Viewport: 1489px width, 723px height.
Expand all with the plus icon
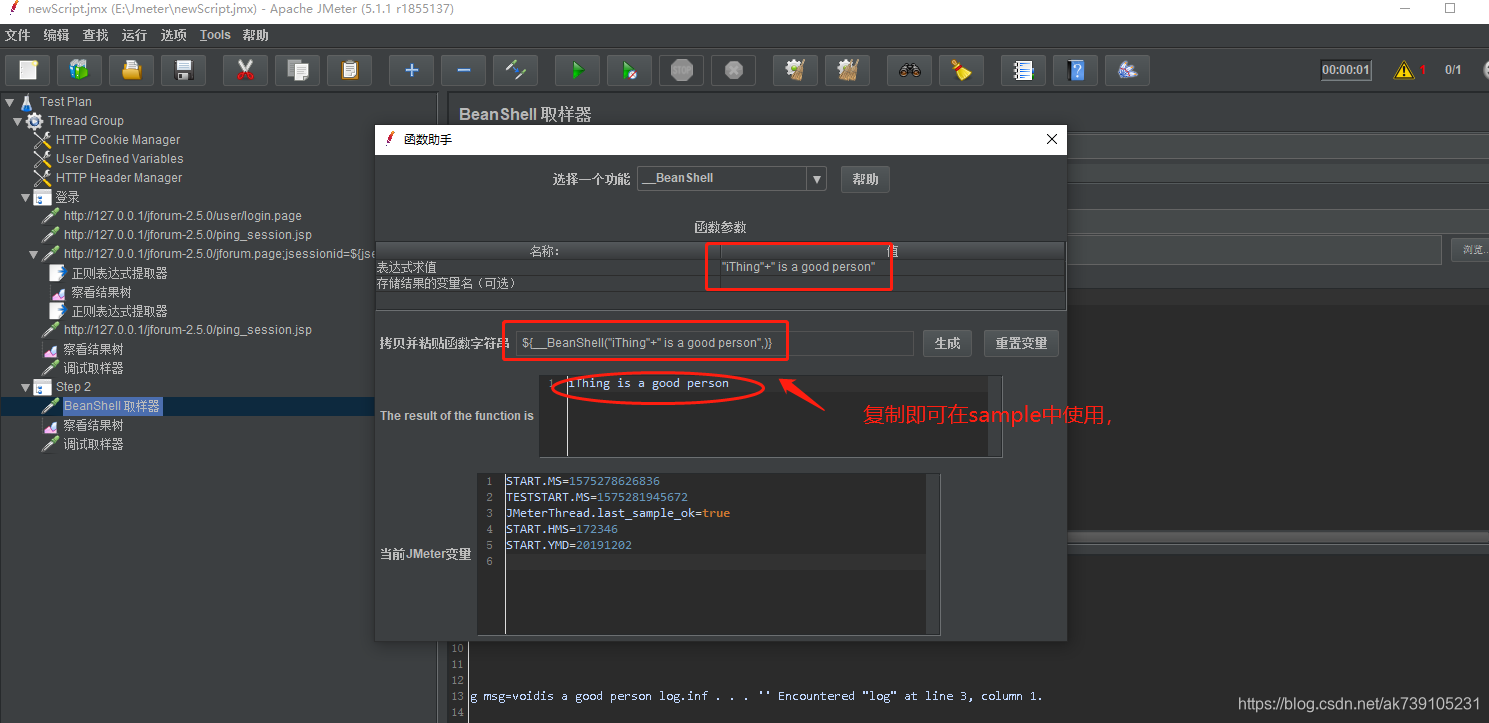411,70
